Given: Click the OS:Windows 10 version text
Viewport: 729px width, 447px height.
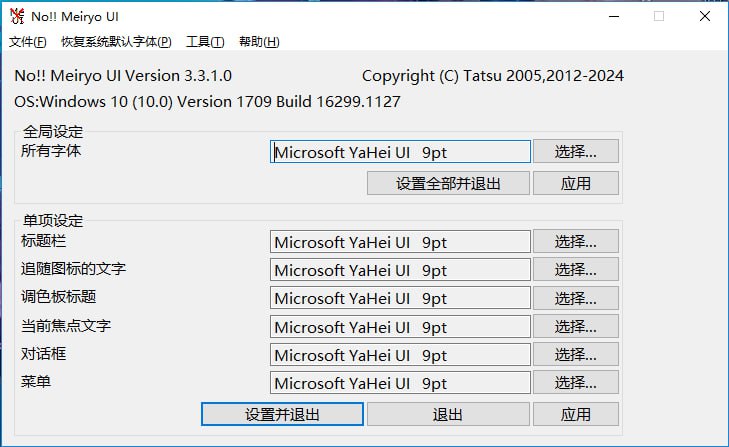Looking at the screenshot, I should [x=207, y=101].
